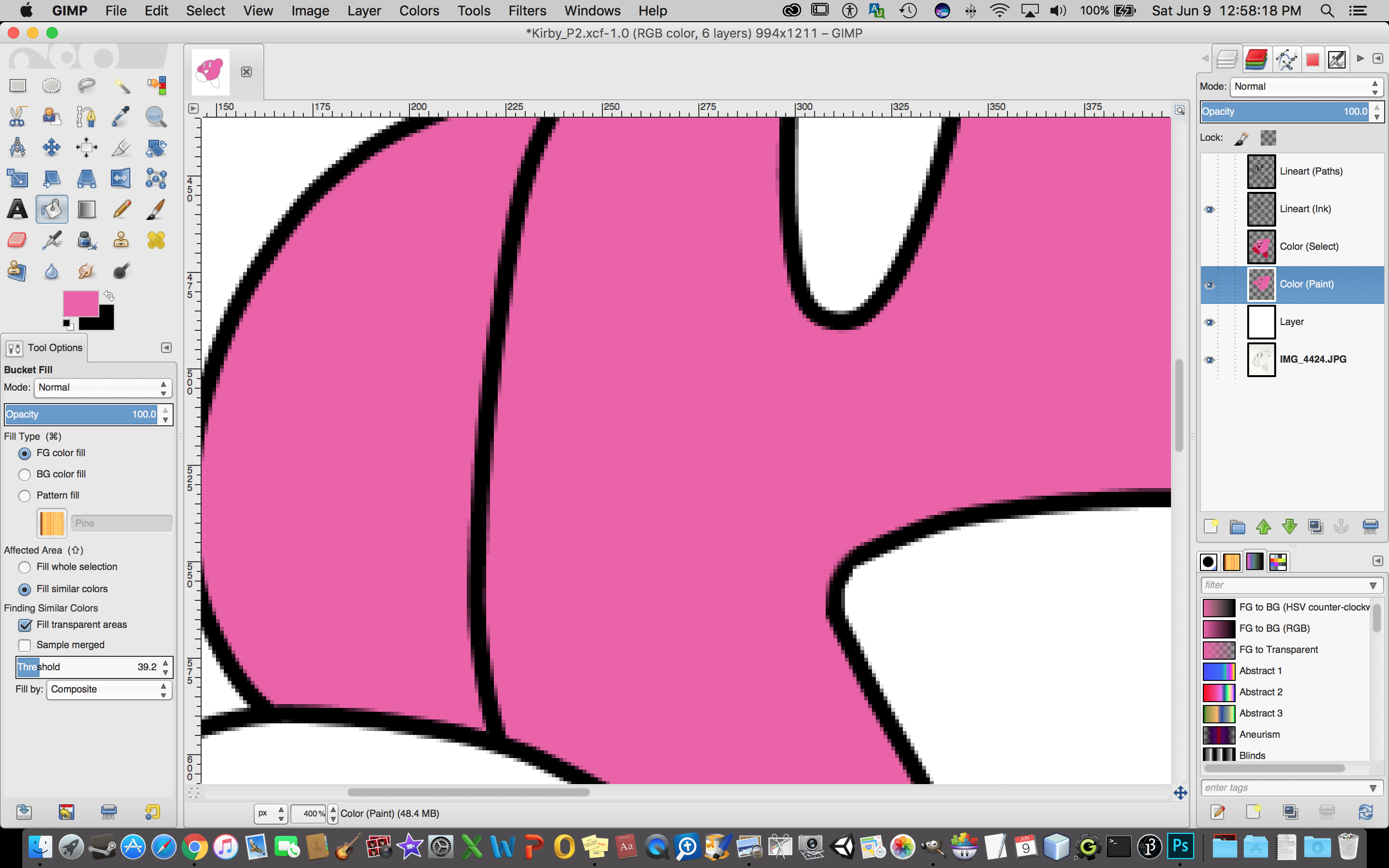Open the Filters menu
1389x868 pixels.
click(527, 11)
